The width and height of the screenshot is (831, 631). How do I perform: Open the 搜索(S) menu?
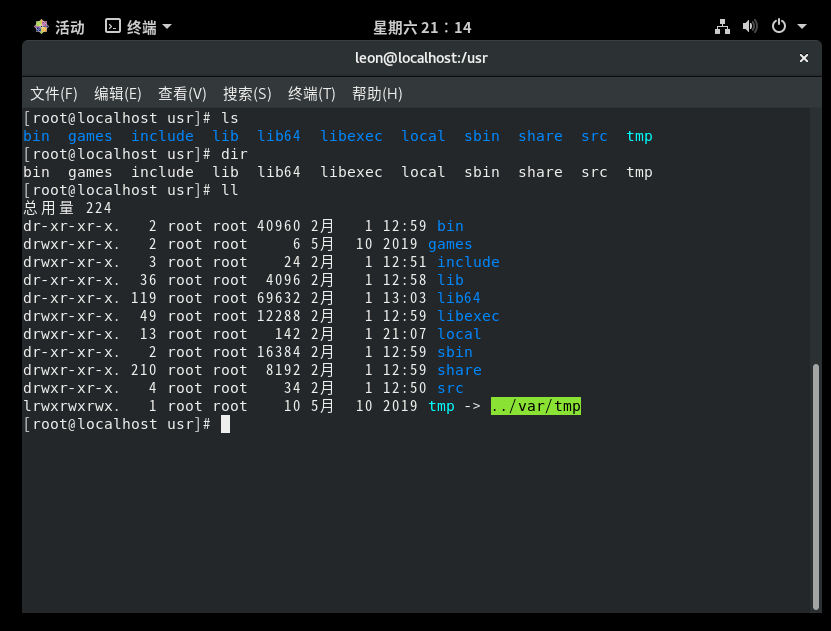click(247, 94)
